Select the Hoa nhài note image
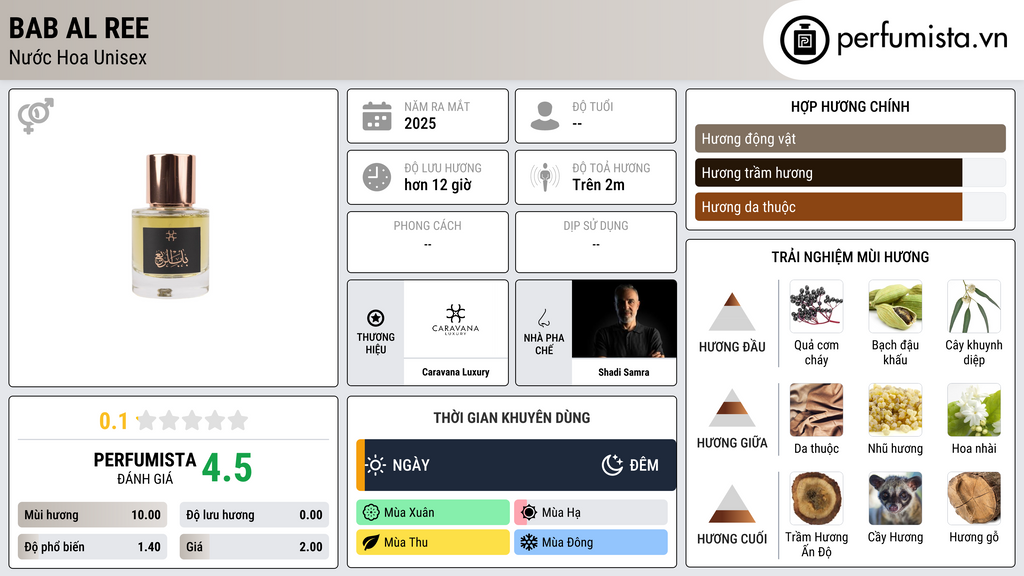The width and height of the screenshot is (1024, 576). pyautogui.click(x=974, y=410)
